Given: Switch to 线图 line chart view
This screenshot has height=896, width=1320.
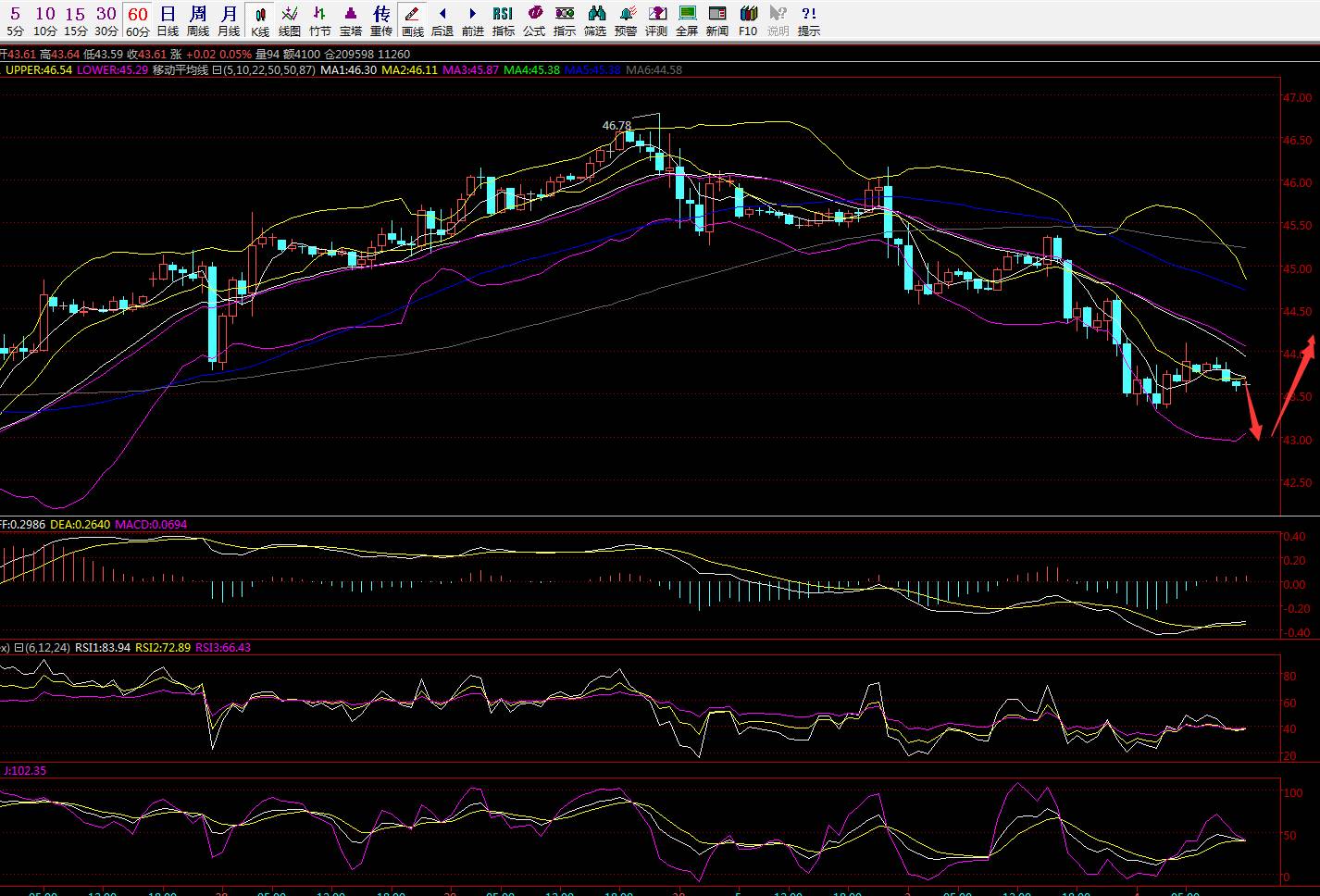Looking at the screenshot, I should coord(290,20).
